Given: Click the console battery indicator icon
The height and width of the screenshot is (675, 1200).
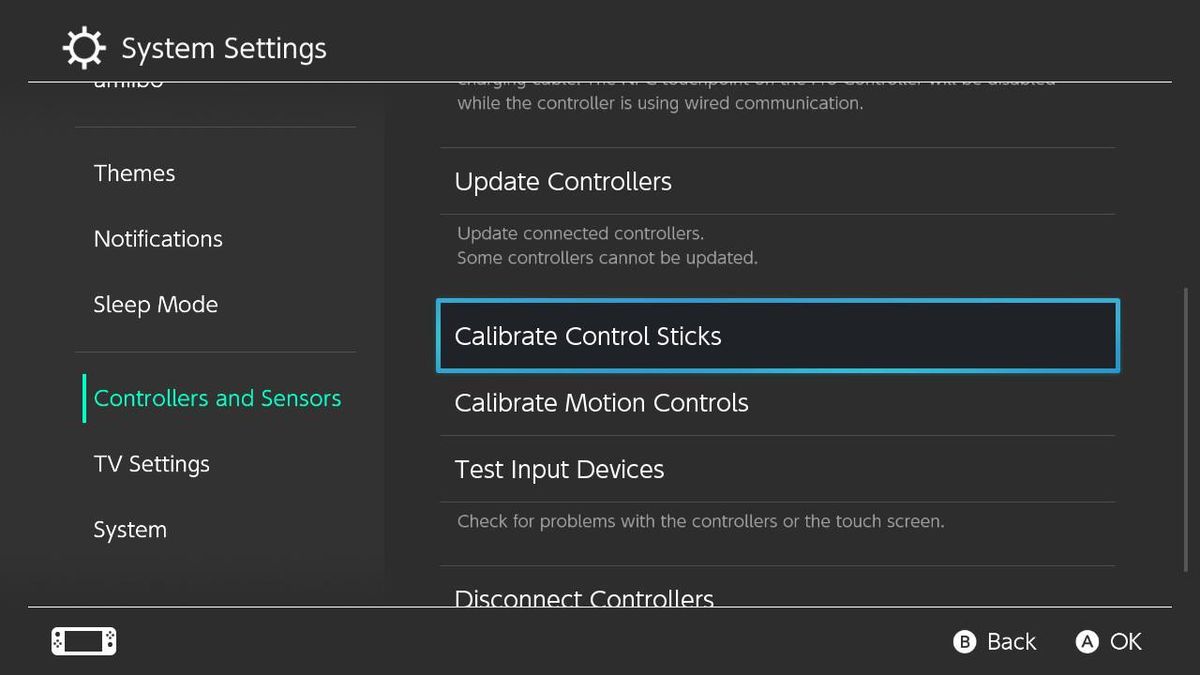Looking at the screenshot, I should tap(83, 641).
